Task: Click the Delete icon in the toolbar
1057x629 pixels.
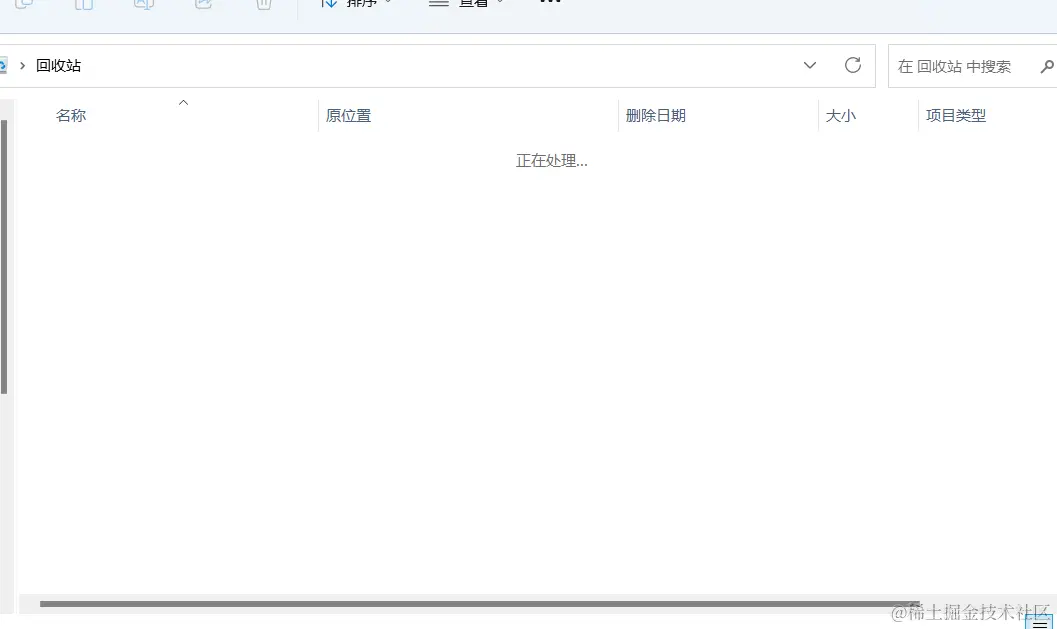Action: pos(264,5)
